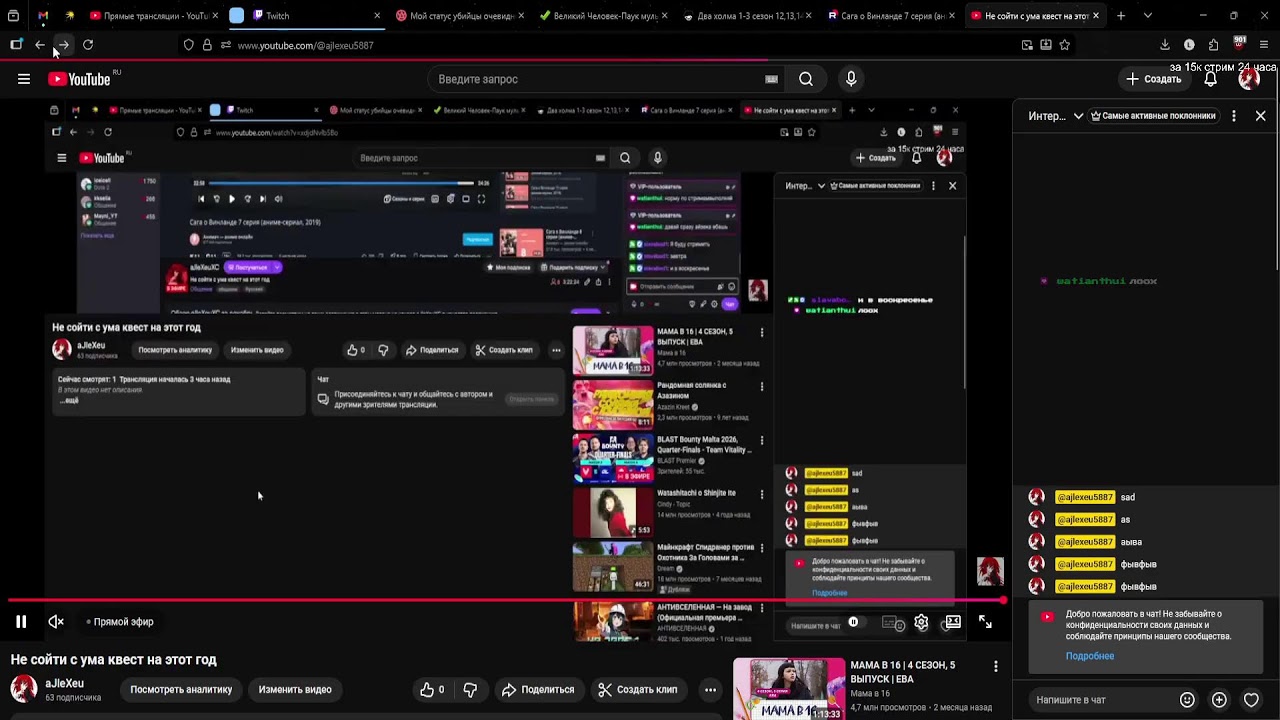Open Посмотреть аналитику for the video
This screenshot has width=1280, height=720.
pyautogui.click(x=181, y=690)
